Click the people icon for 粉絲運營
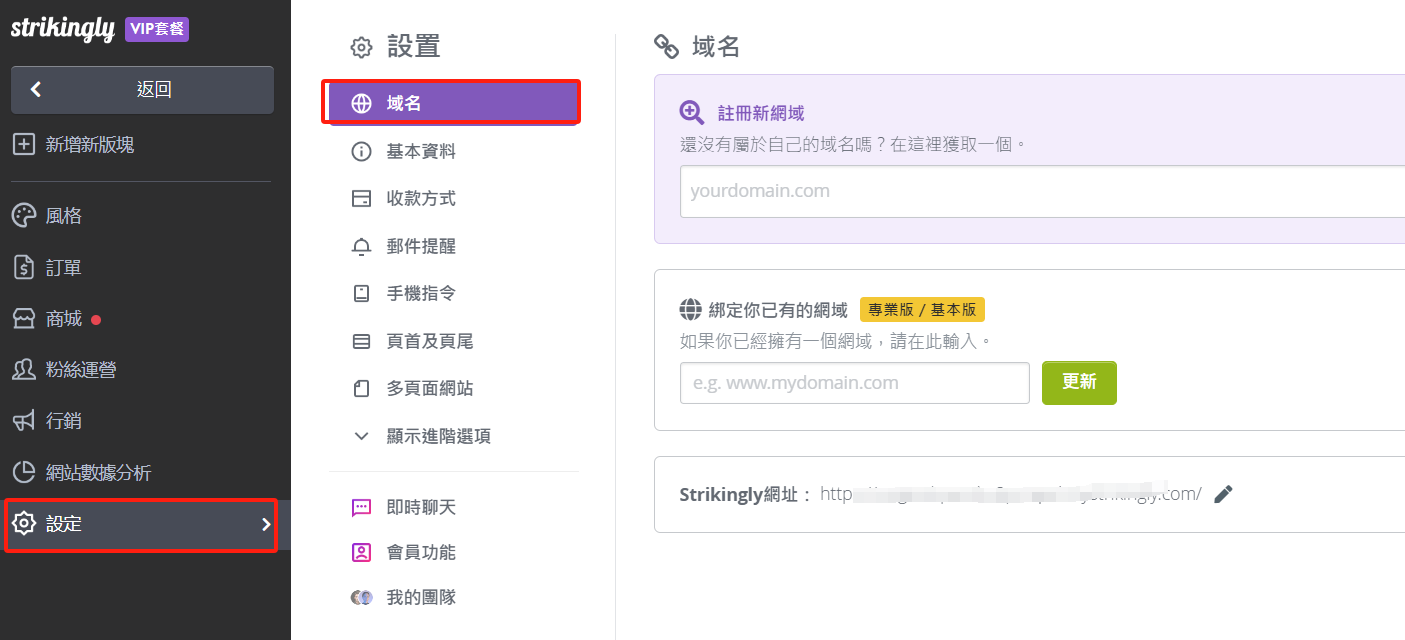The width and height of the screenshot is (1405, 640). (23, 370)
